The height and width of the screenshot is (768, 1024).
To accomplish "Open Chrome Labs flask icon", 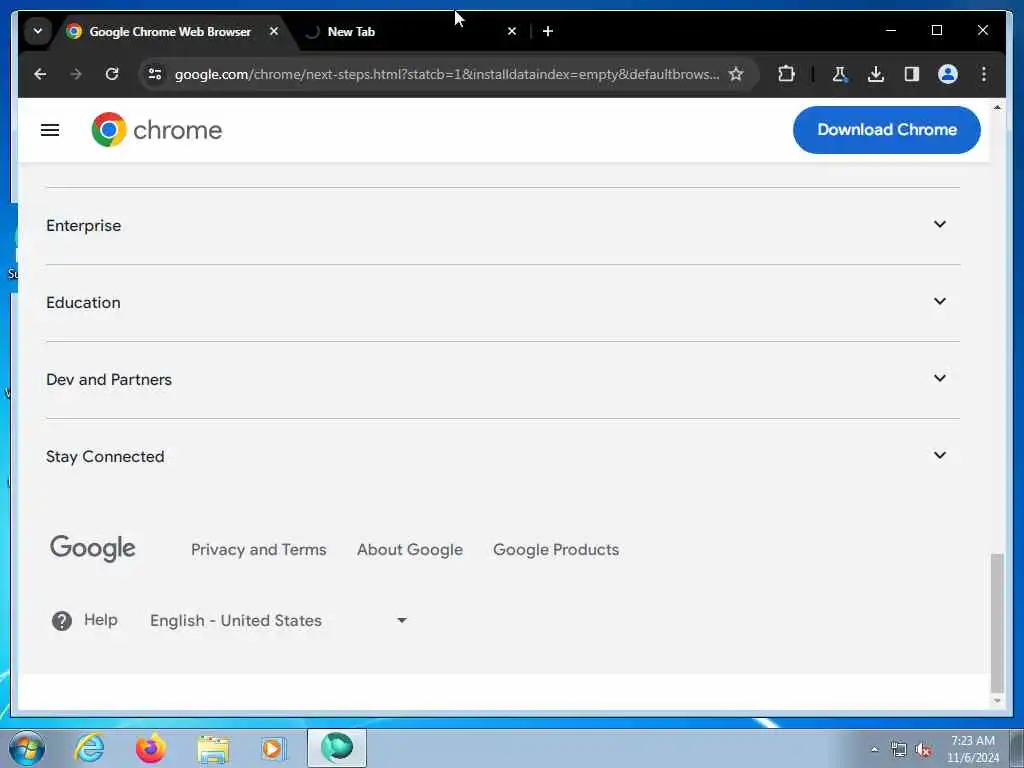I will 840,74.
